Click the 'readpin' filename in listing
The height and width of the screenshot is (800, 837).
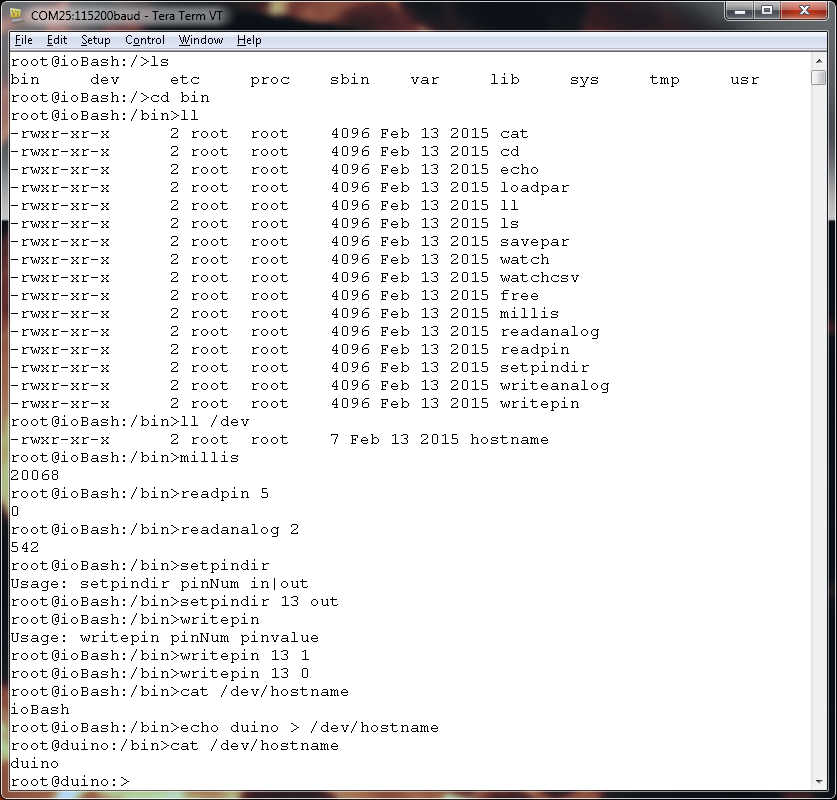click(534, 350)
